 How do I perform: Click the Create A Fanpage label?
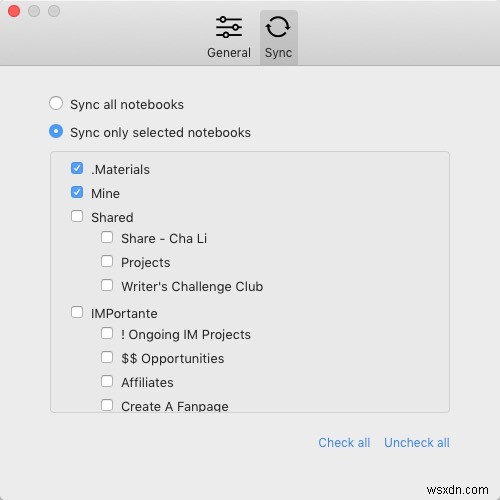coord(175,406)
